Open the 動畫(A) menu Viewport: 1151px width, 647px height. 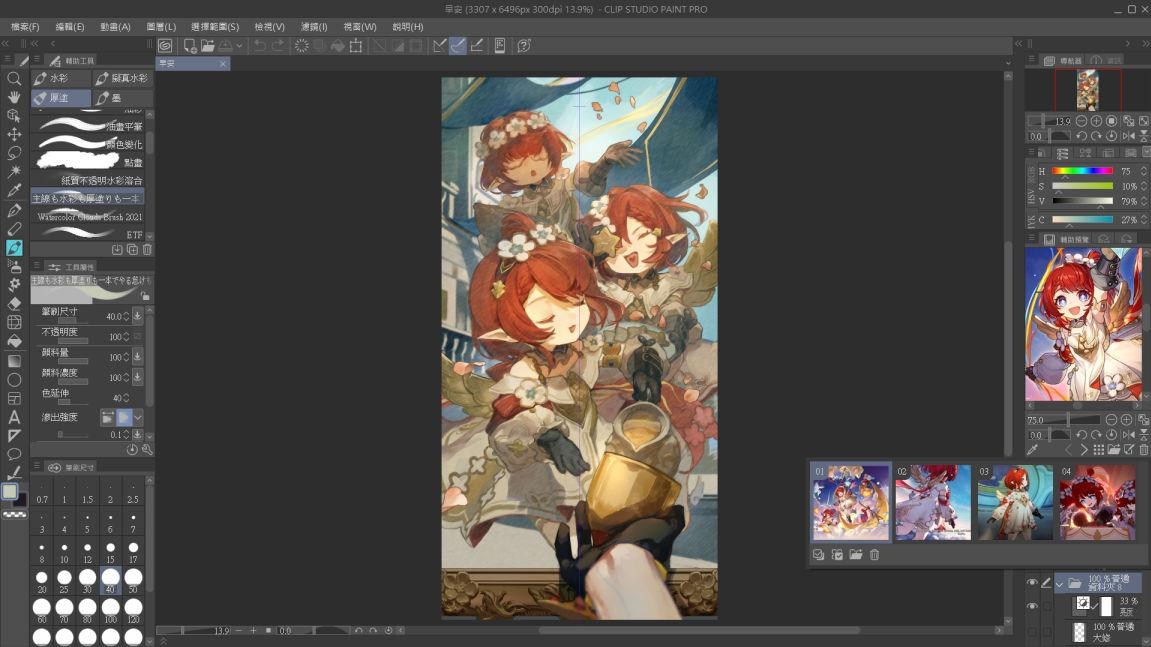pyautogui.click(x=115, y=26)
